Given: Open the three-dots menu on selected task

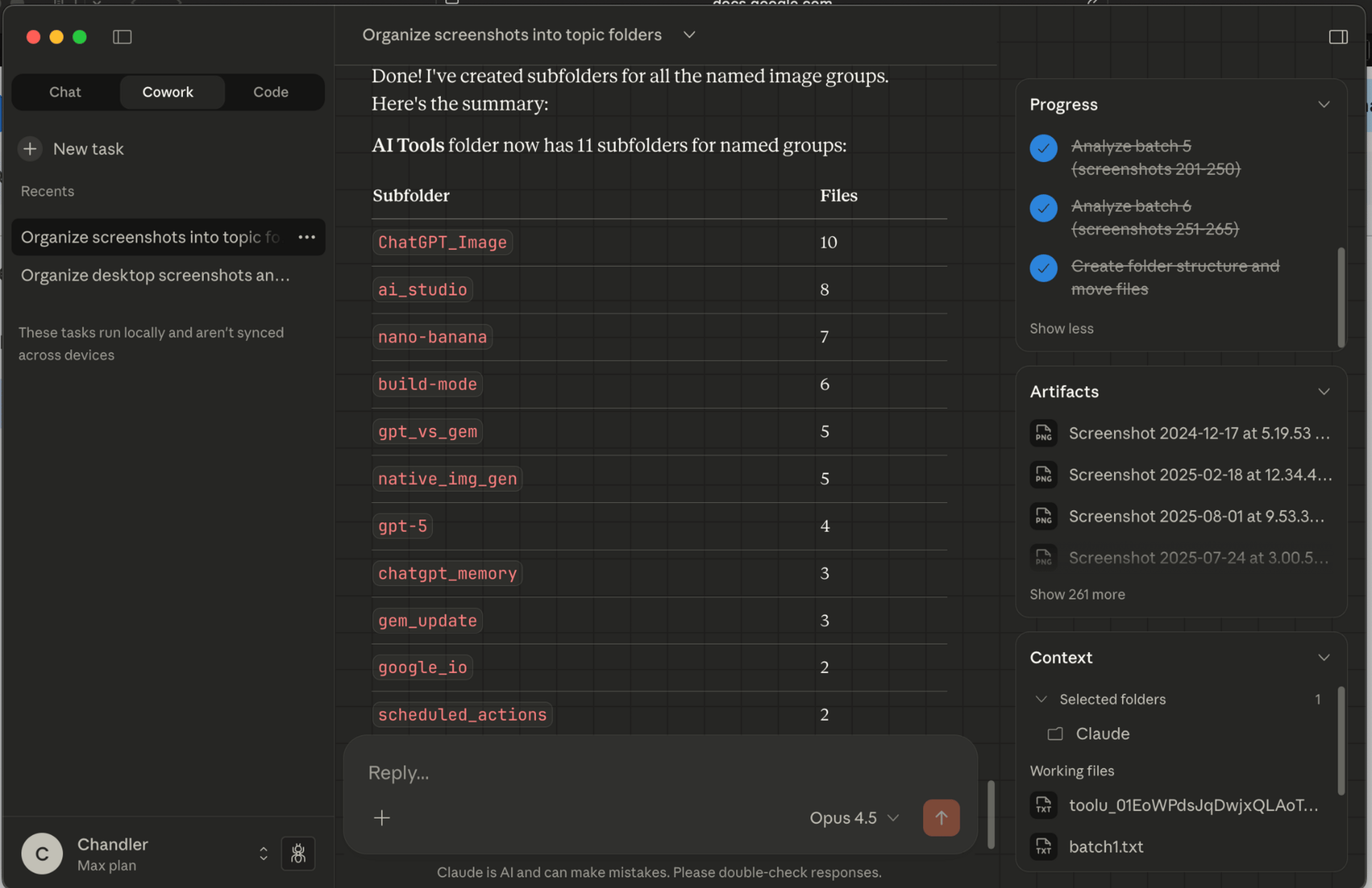Looking at the screenshot, I should click(x=307, y=237).
